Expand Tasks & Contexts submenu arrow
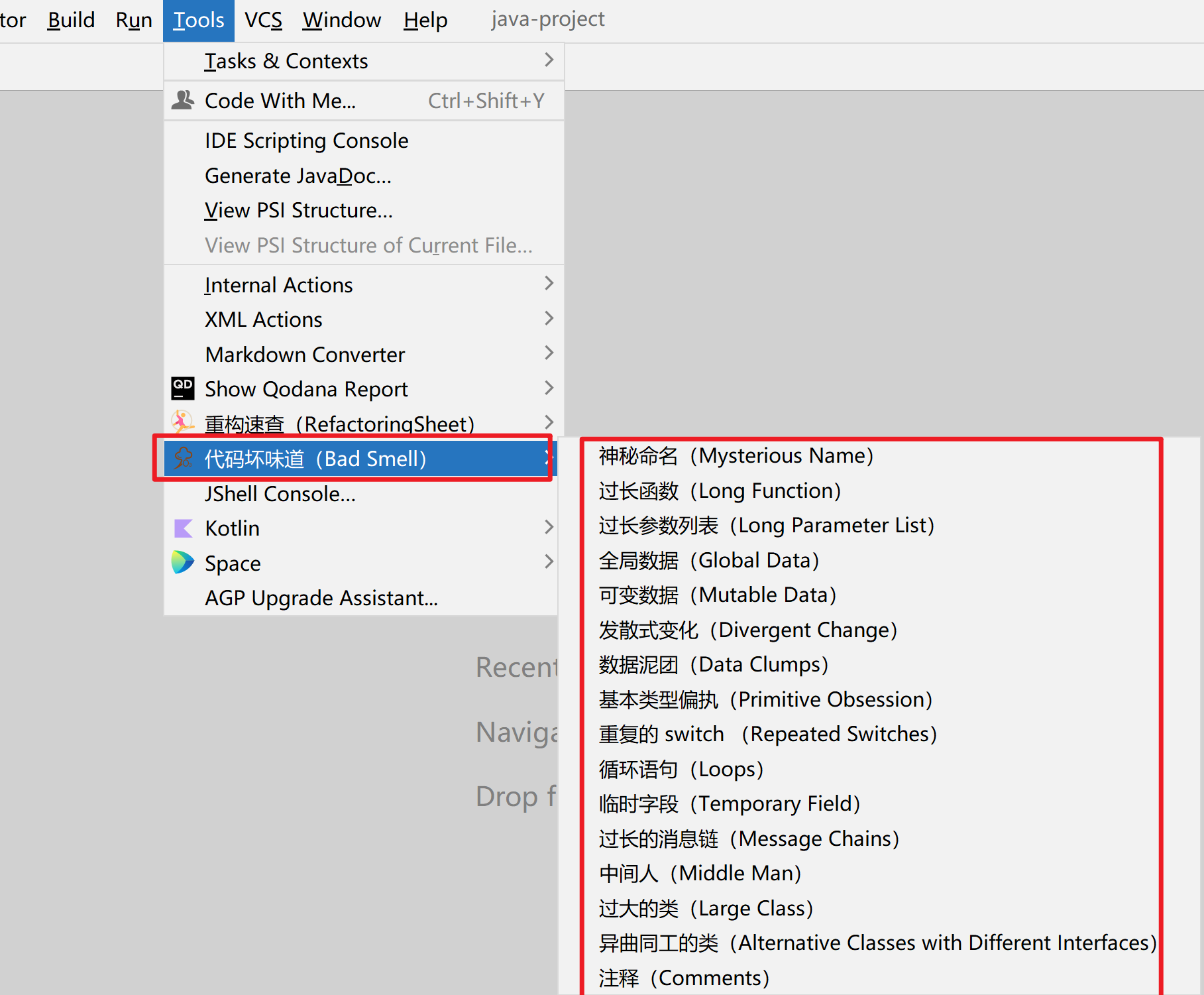1204x995 pixels. click(549, 60)
